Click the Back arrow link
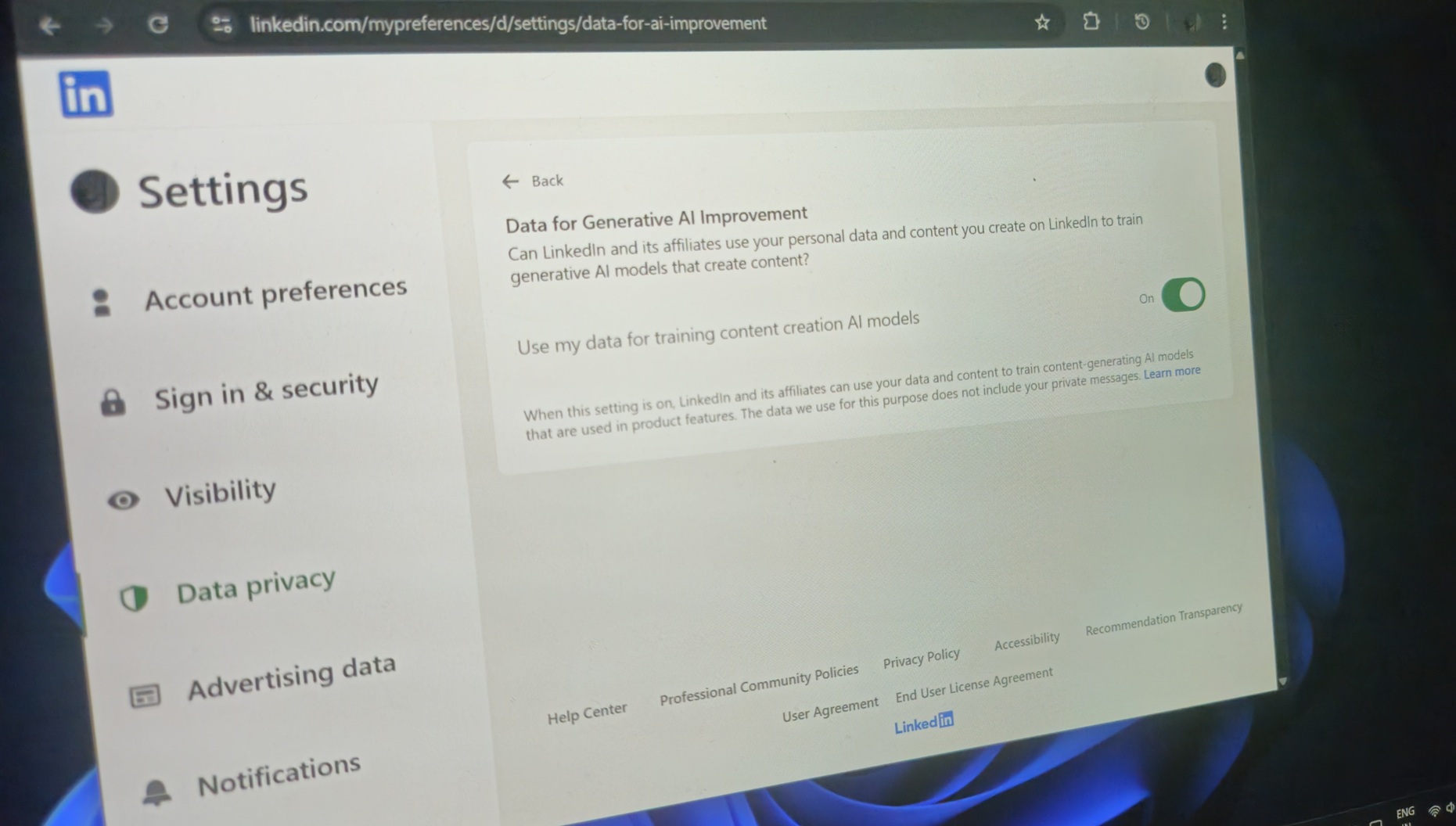The height and width of the screenshot is (826, 1456). click(x=533, y=181)
